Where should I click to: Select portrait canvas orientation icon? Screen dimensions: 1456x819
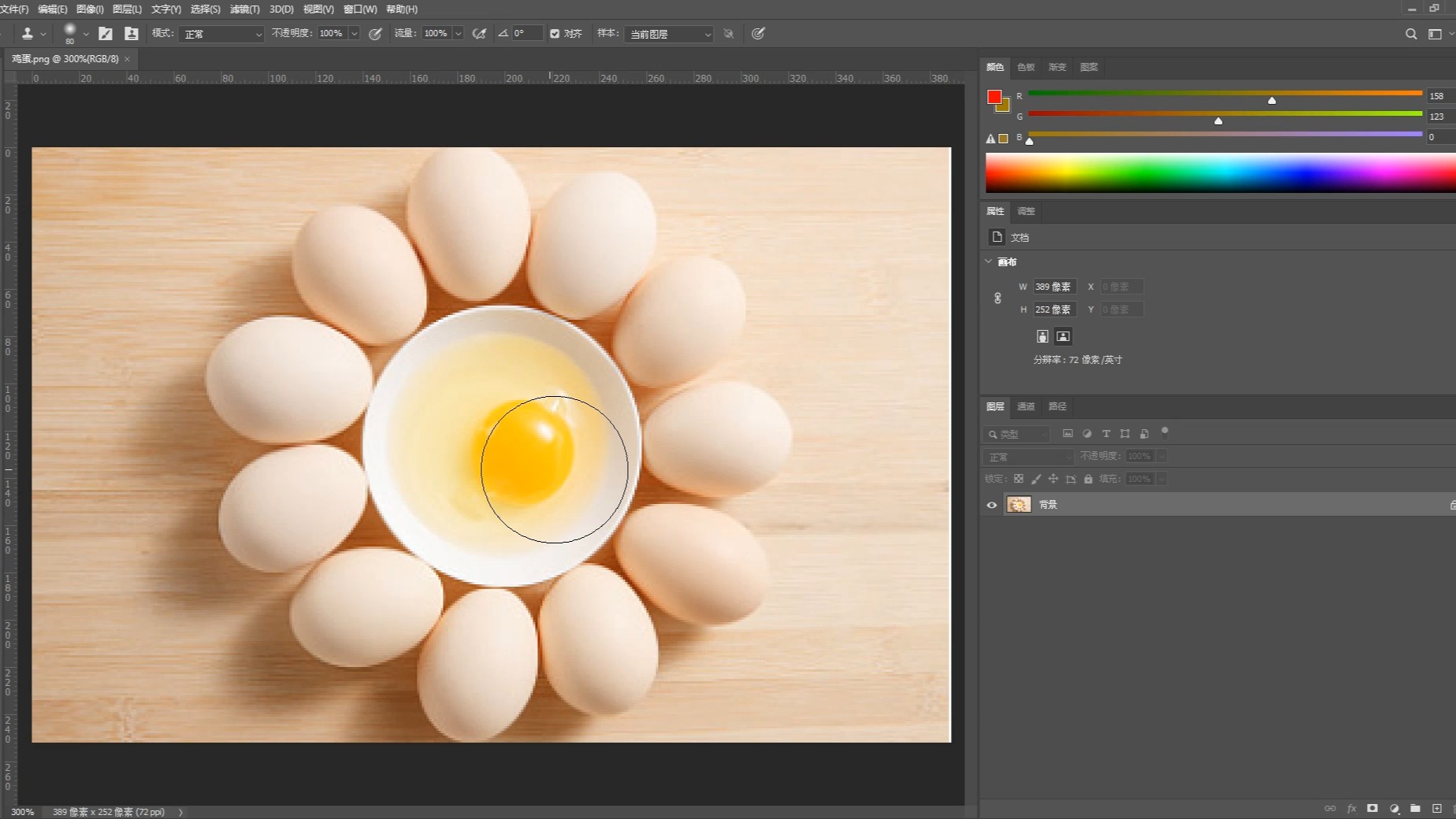coord(1042,336)
